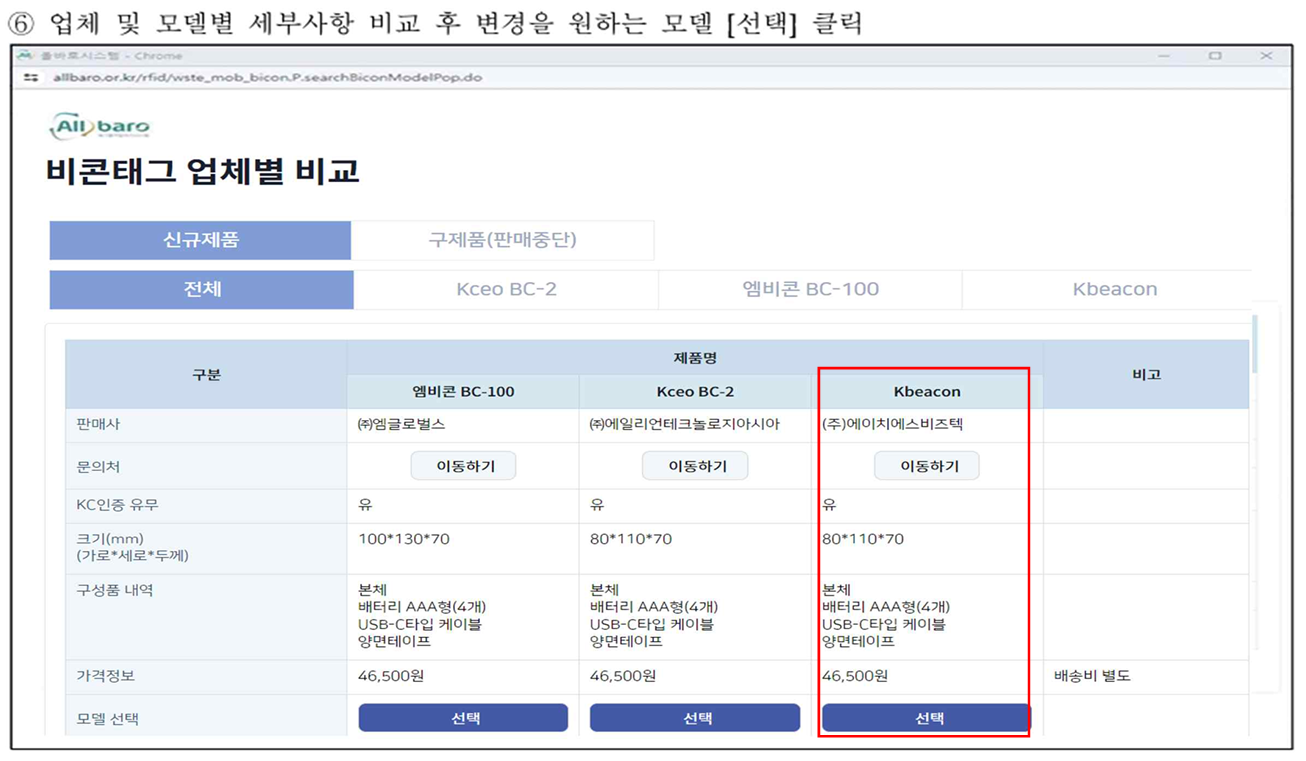
Task: Open the 신규제품 tab
Action: 200,240
